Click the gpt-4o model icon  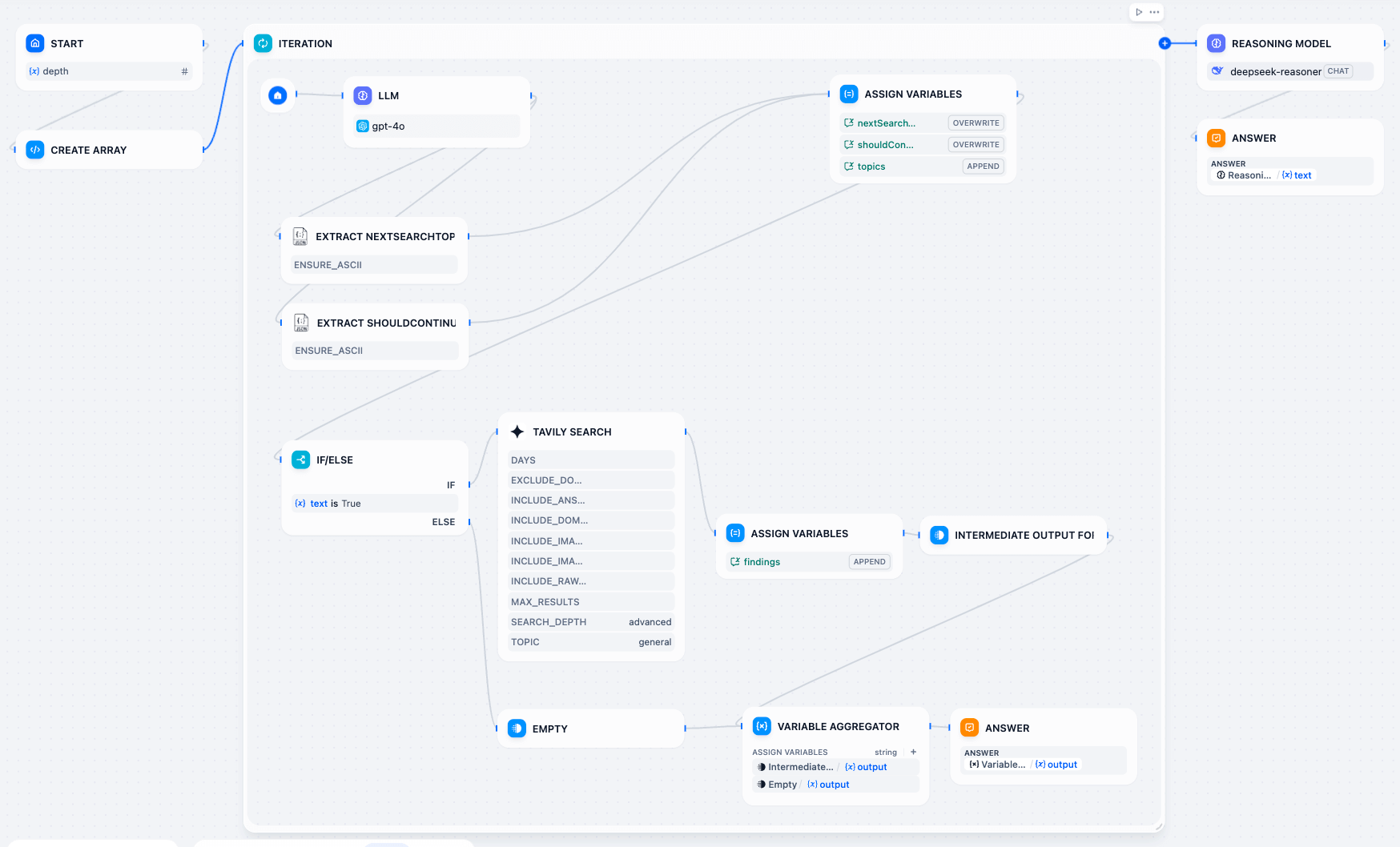pyautogui.click(x=363, y=126)
